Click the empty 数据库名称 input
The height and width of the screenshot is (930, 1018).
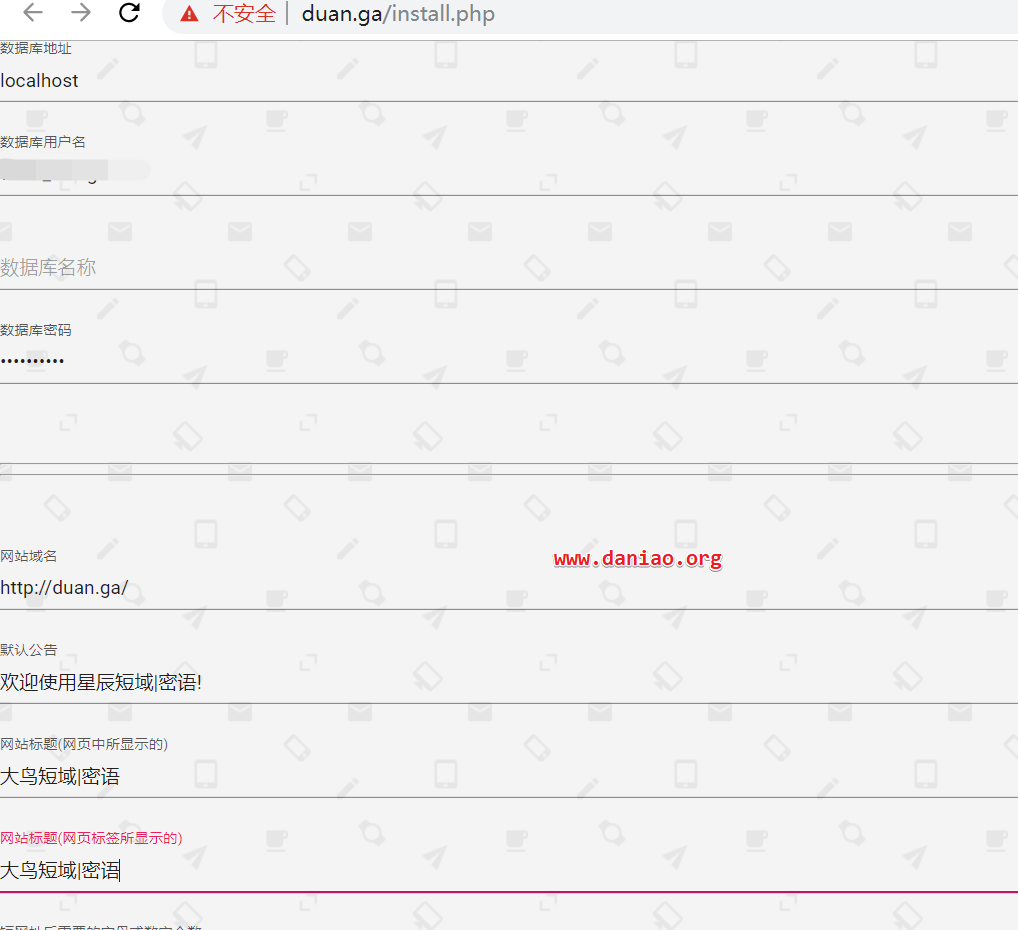400,268
